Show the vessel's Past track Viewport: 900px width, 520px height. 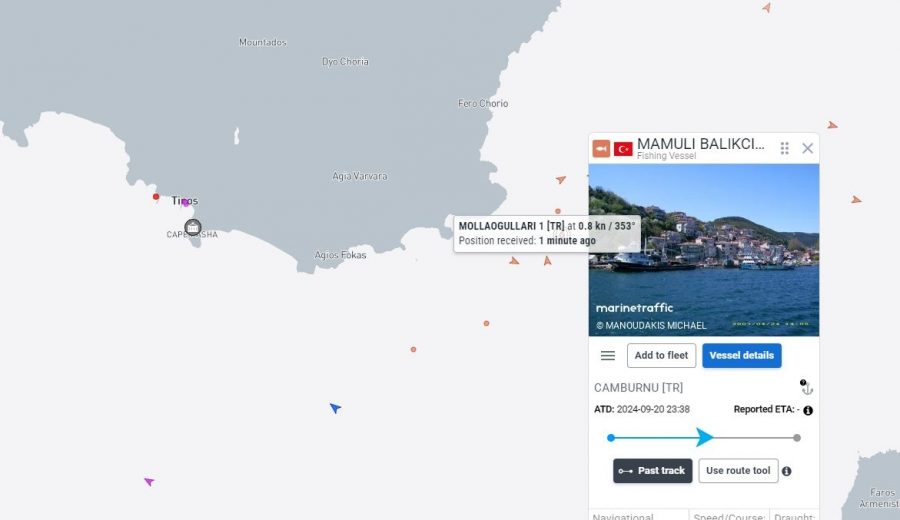[x=653, y=471]
